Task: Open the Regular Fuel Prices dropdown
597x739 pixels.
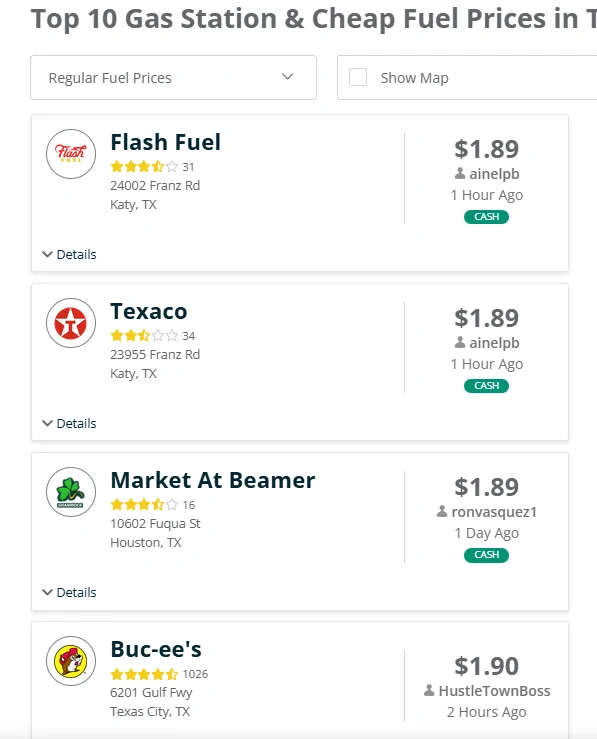Action: coord(173,77)
